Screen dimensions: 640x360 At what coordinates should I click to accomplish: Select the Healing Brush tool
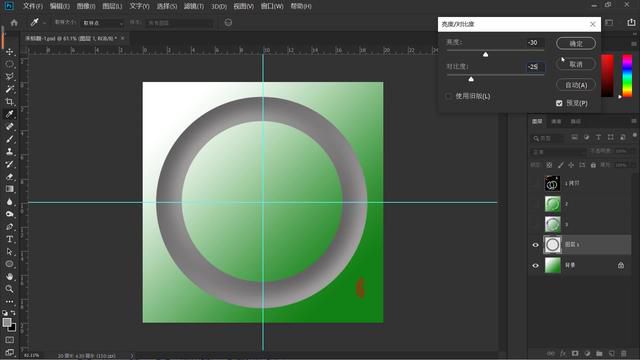point(9,127)
